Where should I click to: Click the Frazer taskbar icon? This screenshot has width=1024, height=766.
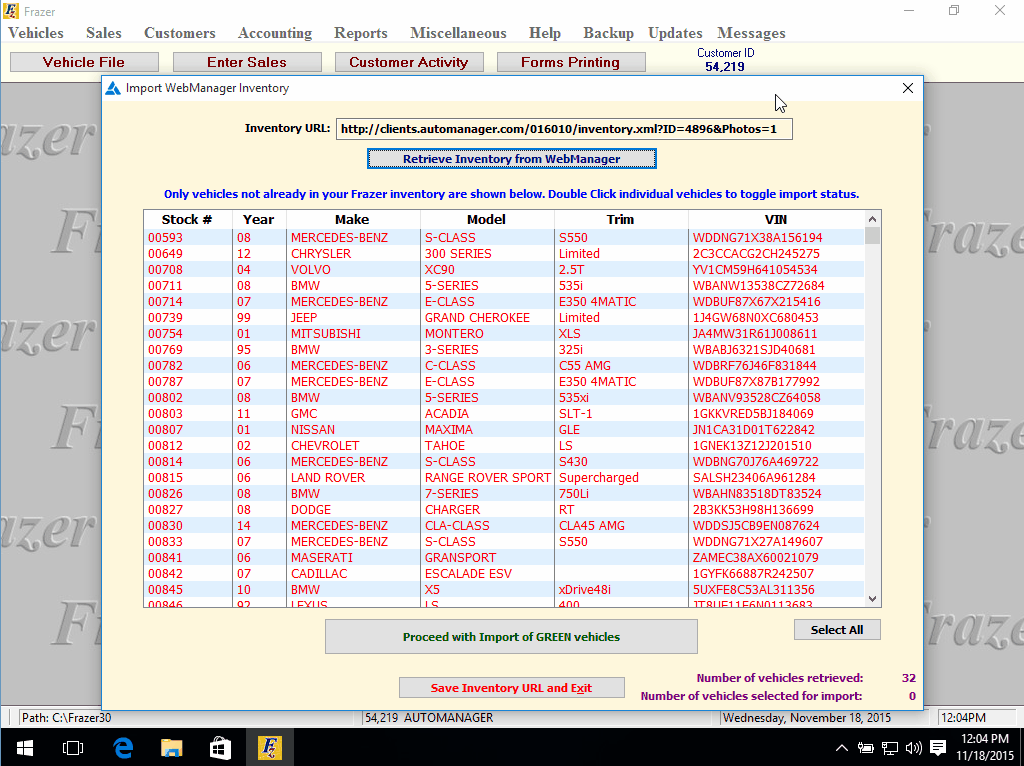coord(269,748)
